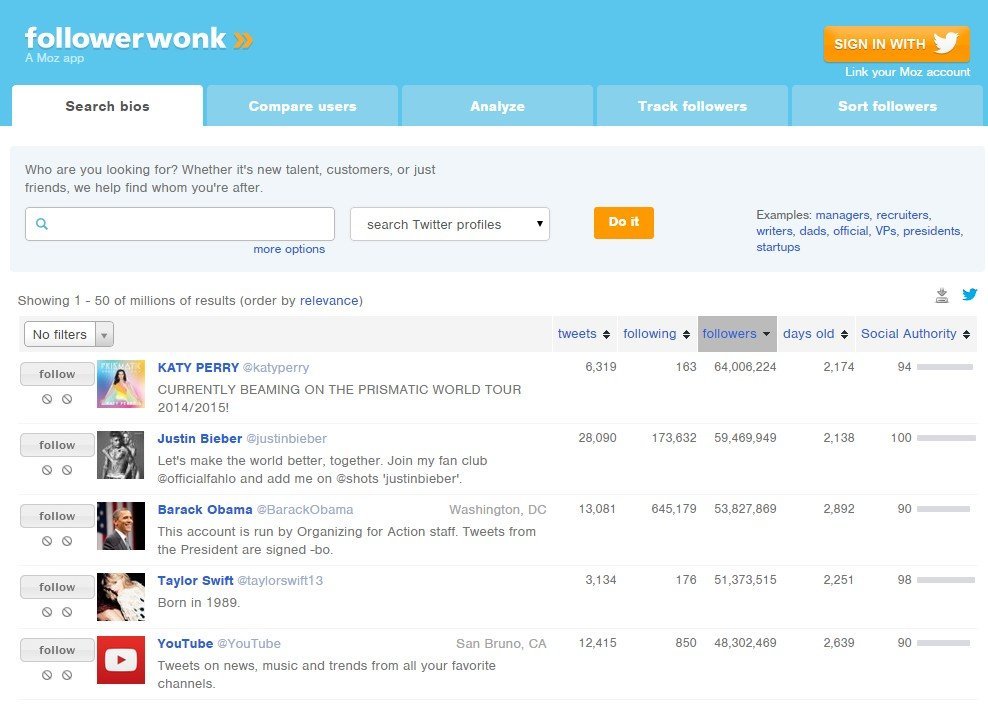Click the second block icon under Justin Bieber's follow button
The height and width of the screenshot is (707, 988).
(67, 470)
